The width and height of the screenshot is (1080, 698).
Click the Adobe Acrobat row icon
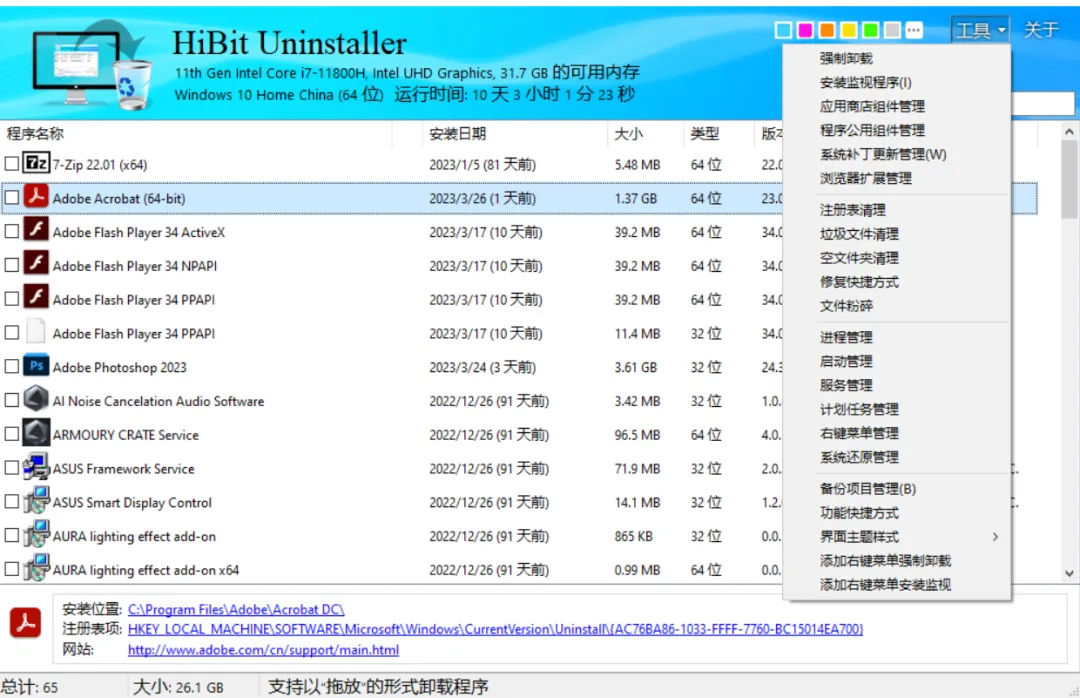tap(36, 197)
